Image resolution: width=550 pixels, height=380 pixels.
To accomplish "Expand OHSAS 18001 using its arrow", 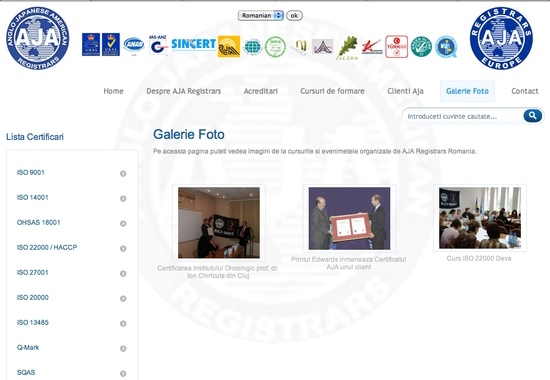I will [123, 223].
